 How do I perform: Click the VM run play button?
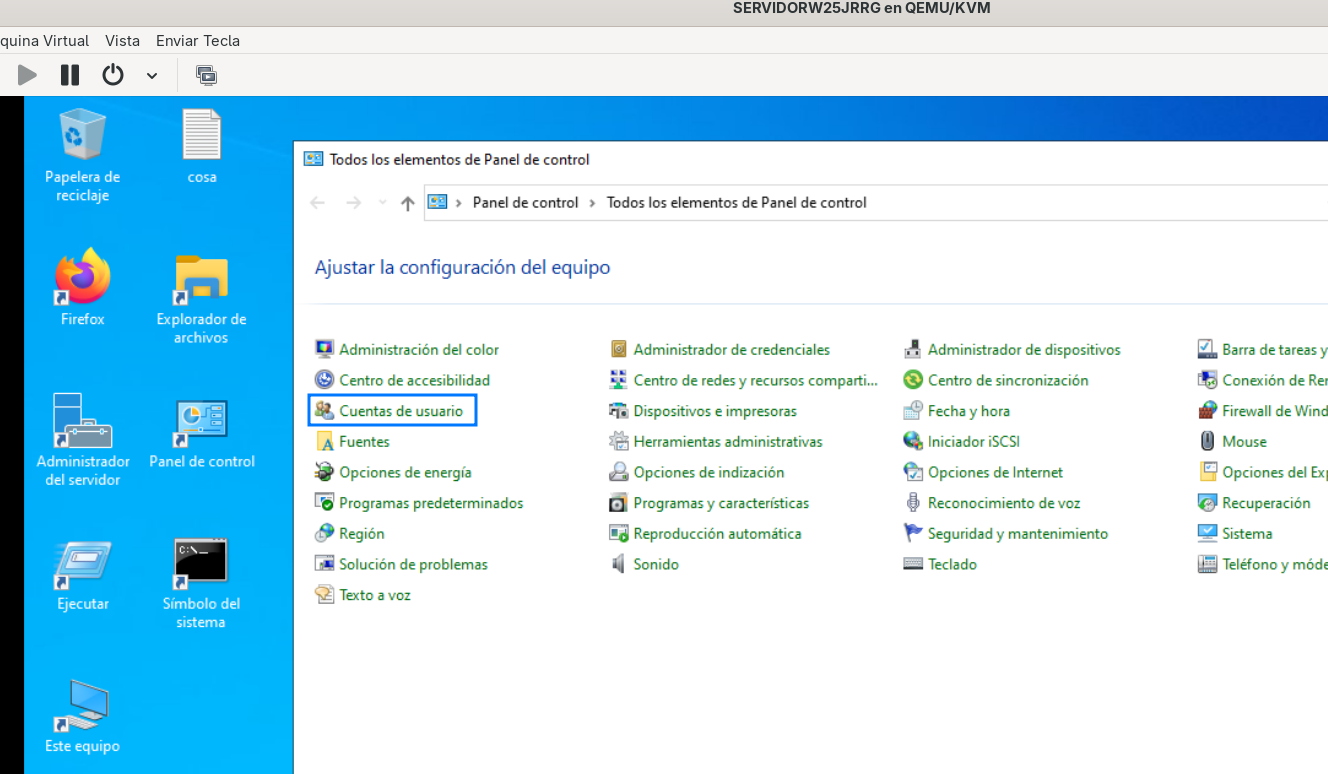27,75
